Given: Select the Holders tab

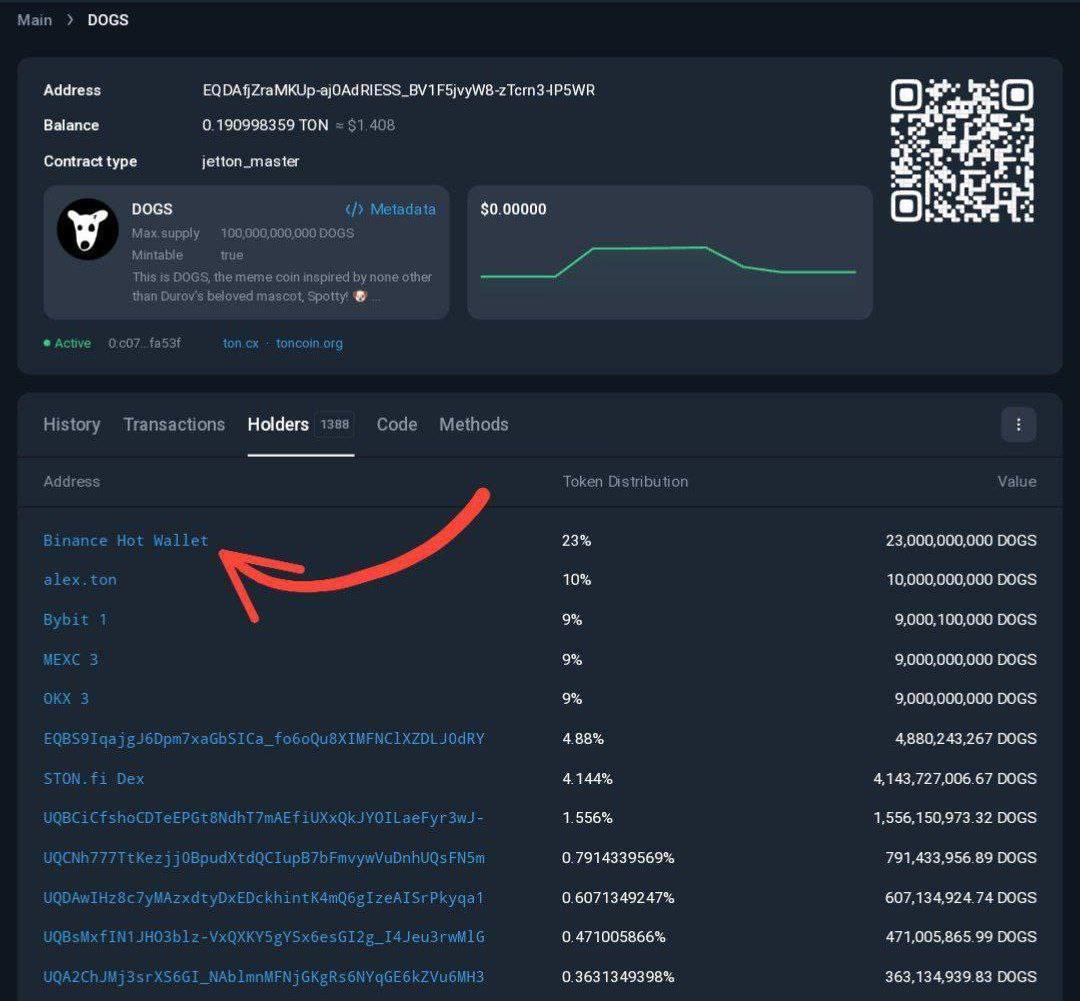Looking at the screenshot, I should pyautogui.click(x=278, y=425).
